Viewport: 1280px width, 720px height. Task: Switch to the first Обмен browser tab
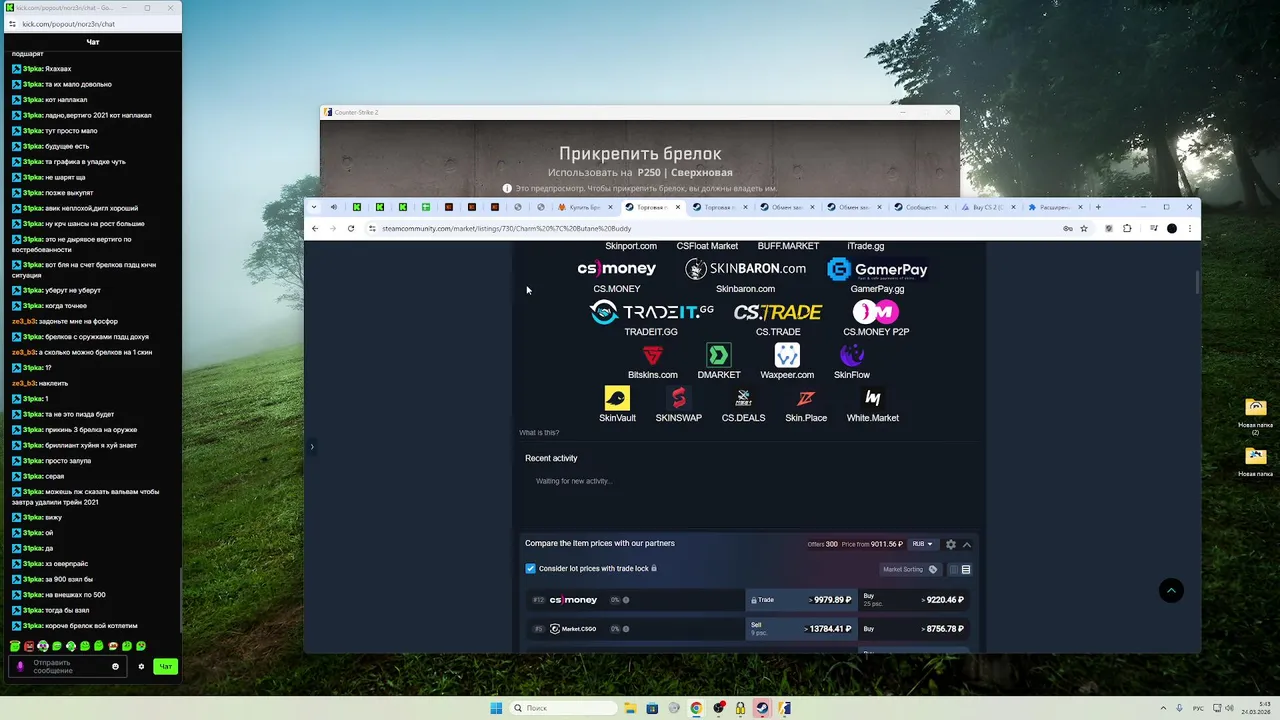coord(785,207)
